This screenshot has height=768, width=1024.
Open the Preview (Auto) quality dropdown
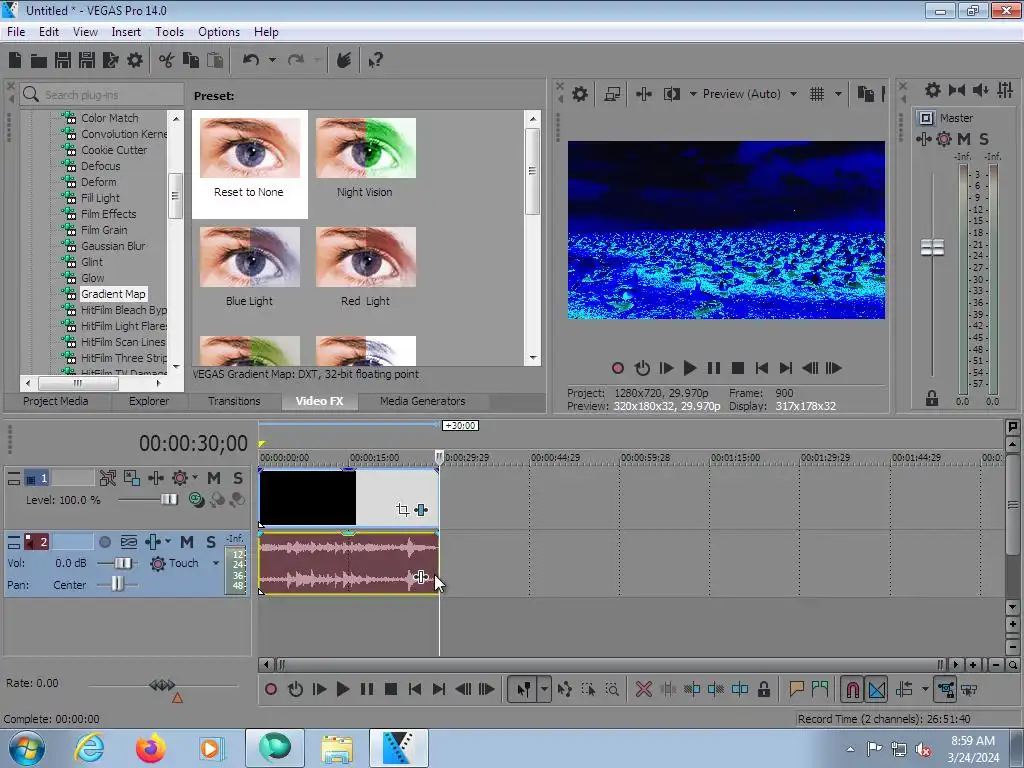coord(793,94)
